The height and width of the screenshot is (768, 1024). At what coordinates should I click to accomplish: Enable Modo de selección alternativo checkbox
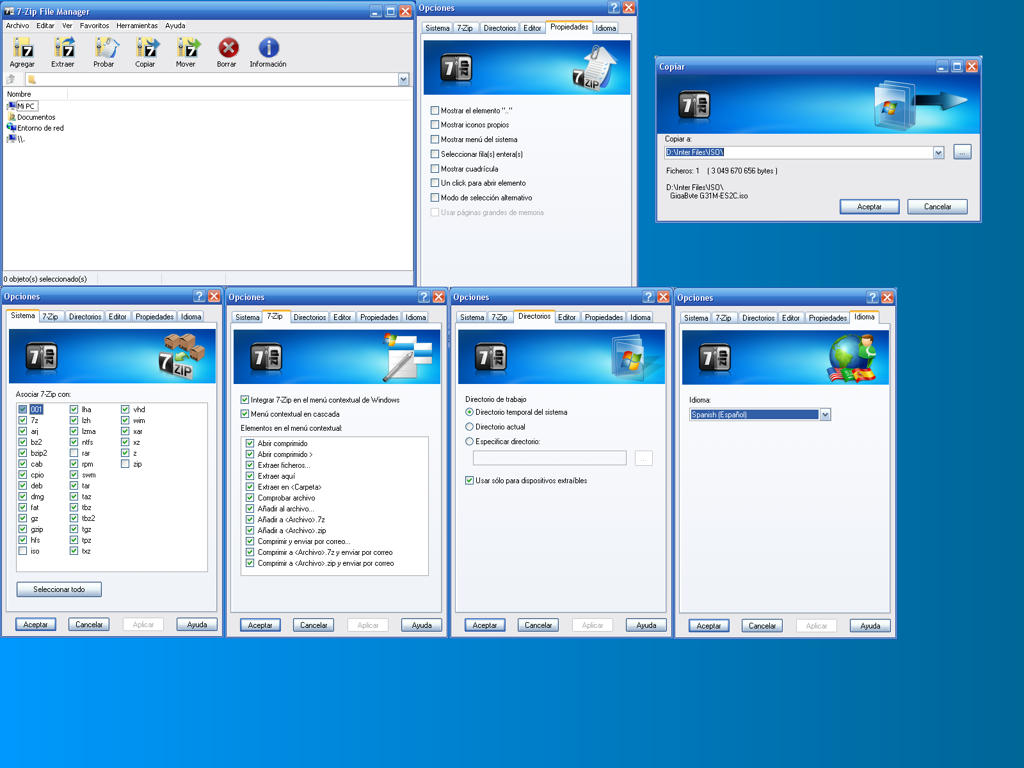[x=435, y=197]
